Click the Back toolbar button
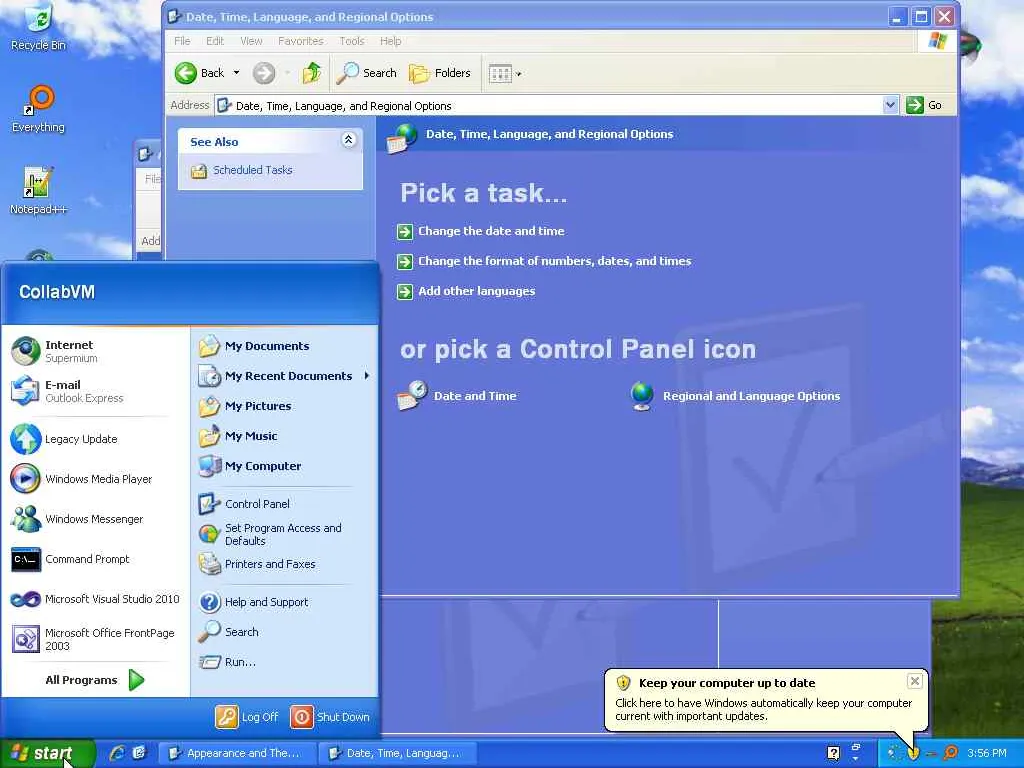 coord(199,73)
